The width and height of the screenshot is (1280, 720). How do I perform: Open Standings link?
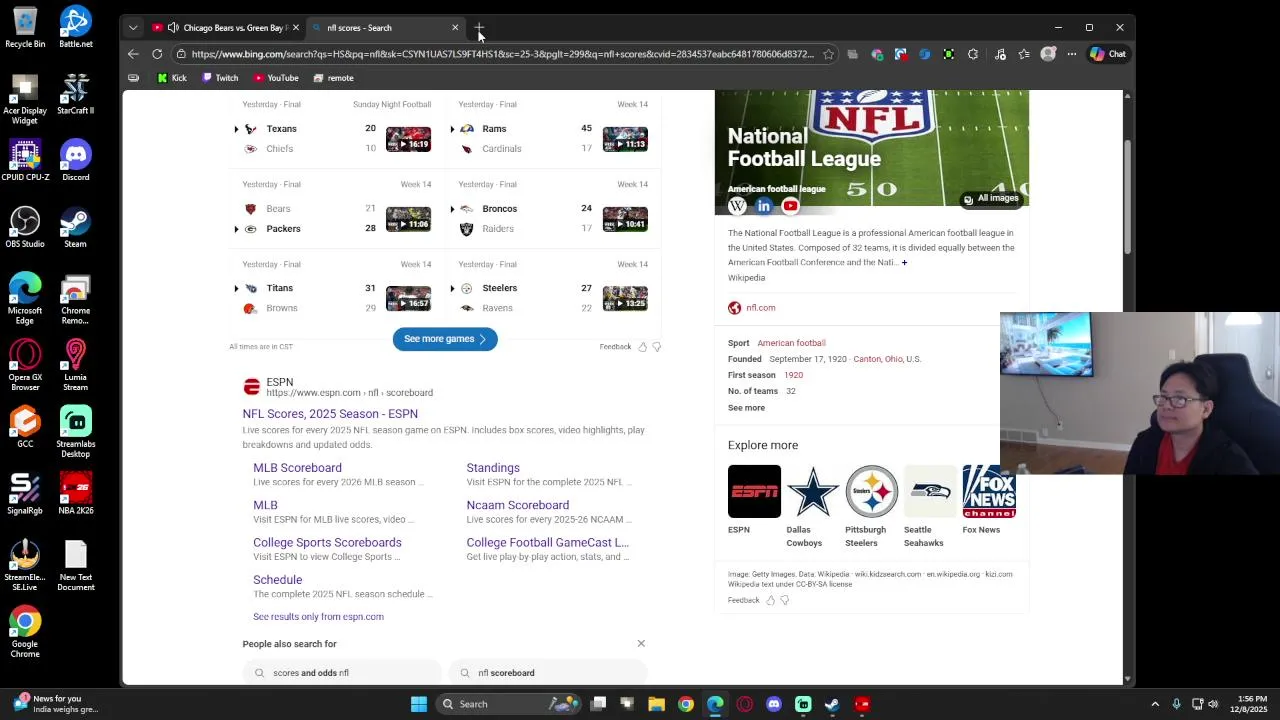pos(493,468)
